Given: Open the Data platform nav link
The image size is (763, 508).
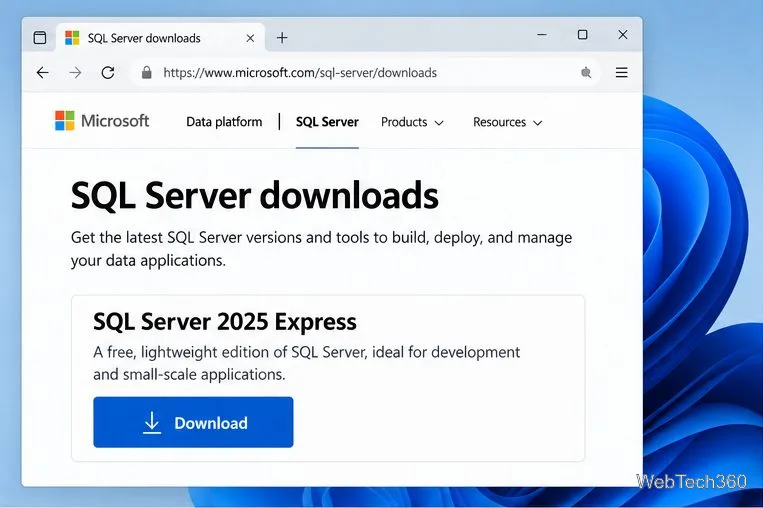Looking at the screenshot, I should 224,122.
